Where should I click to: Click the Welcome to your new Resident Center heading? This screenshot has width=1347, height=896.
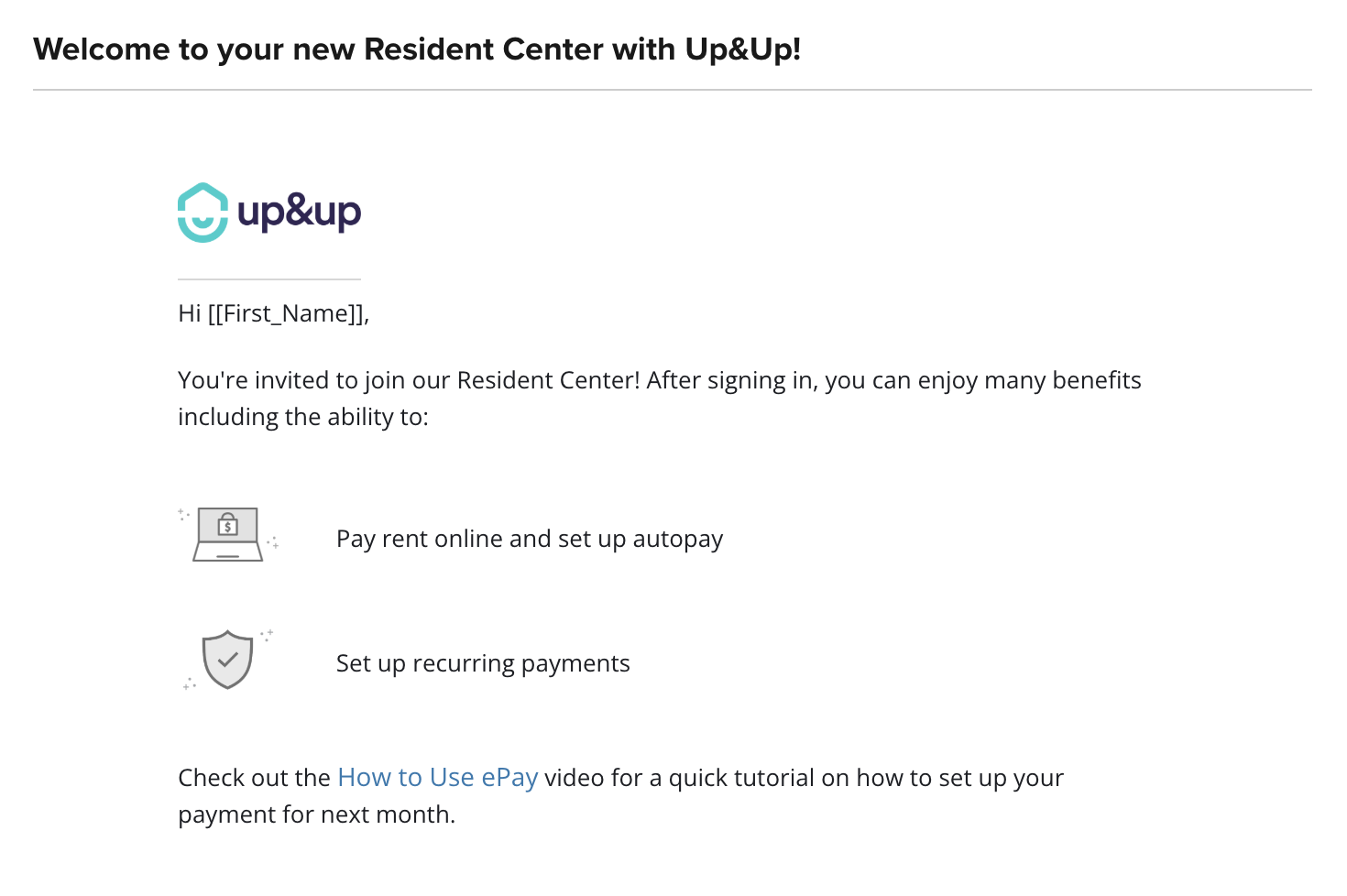point(417,49)
